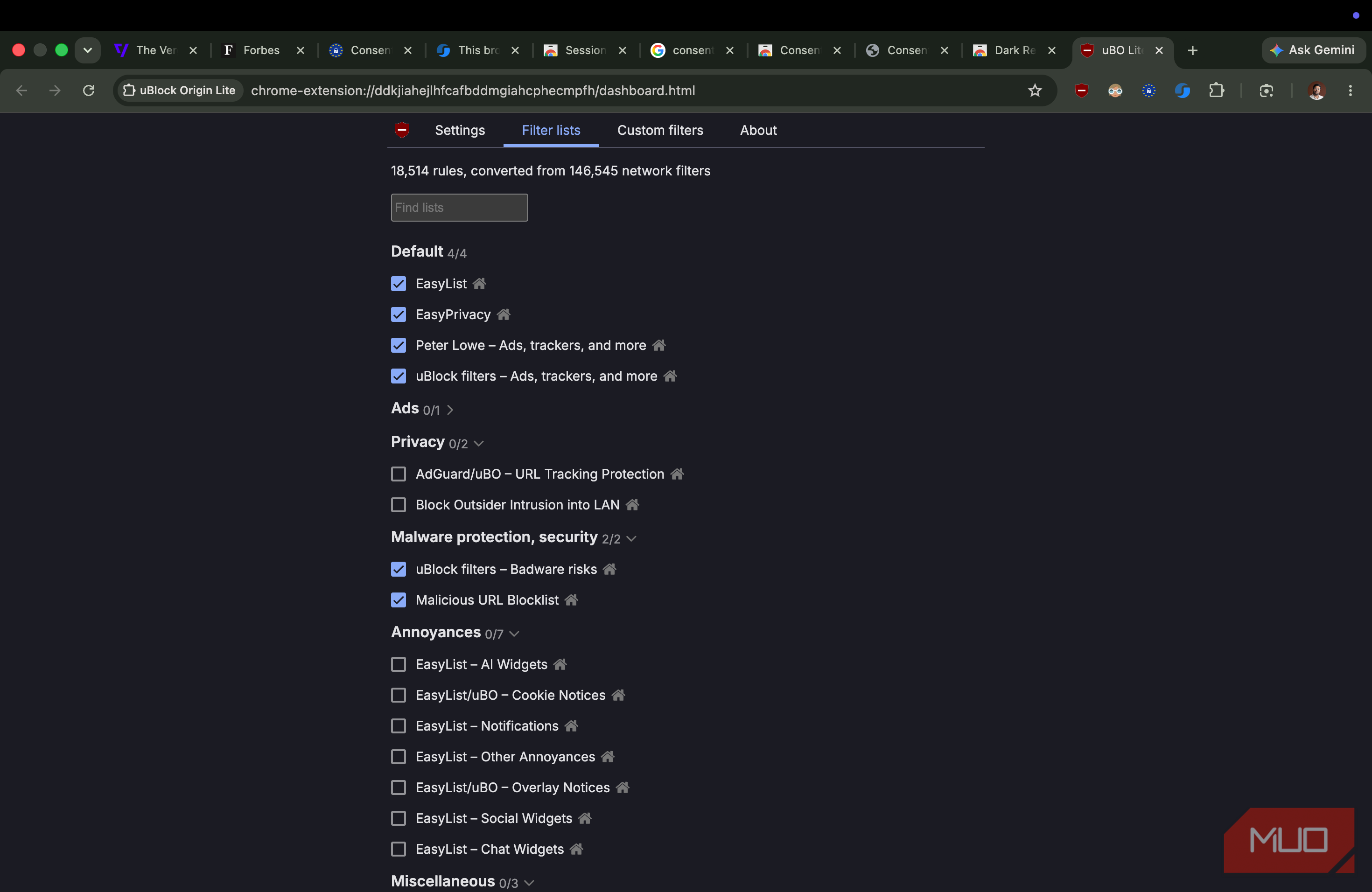Image resolution: width=1372 pixels, height=892 pixels.
Task: Click home icon beside Other Annoyances
Action: point(608,757)
